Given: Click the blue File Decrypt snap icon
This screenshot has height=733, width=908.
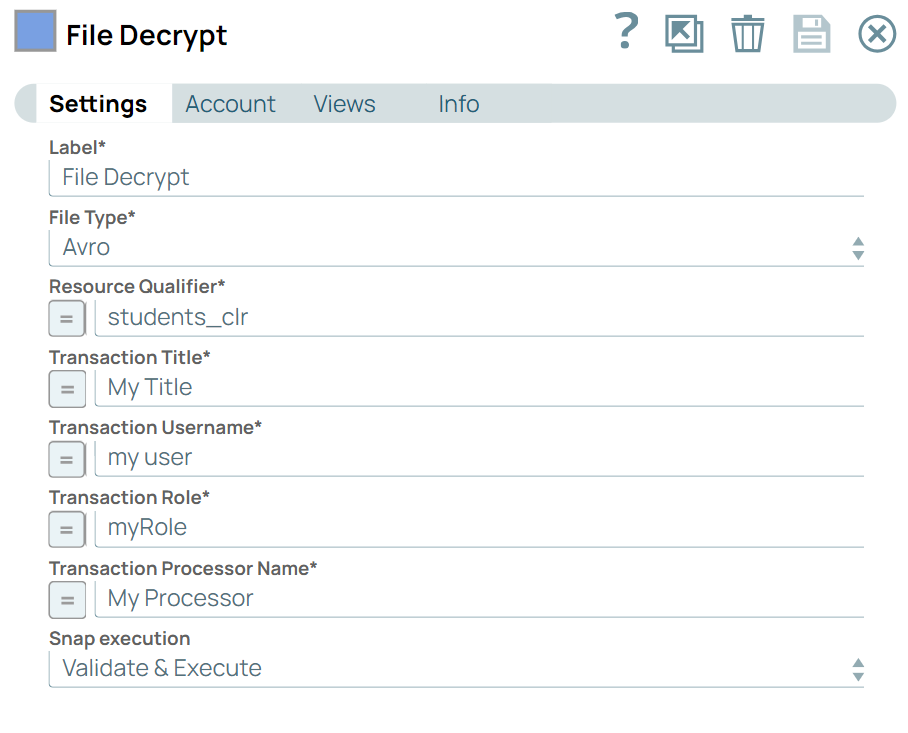Looking at the screenshot, I should click(x=34, y=31).
